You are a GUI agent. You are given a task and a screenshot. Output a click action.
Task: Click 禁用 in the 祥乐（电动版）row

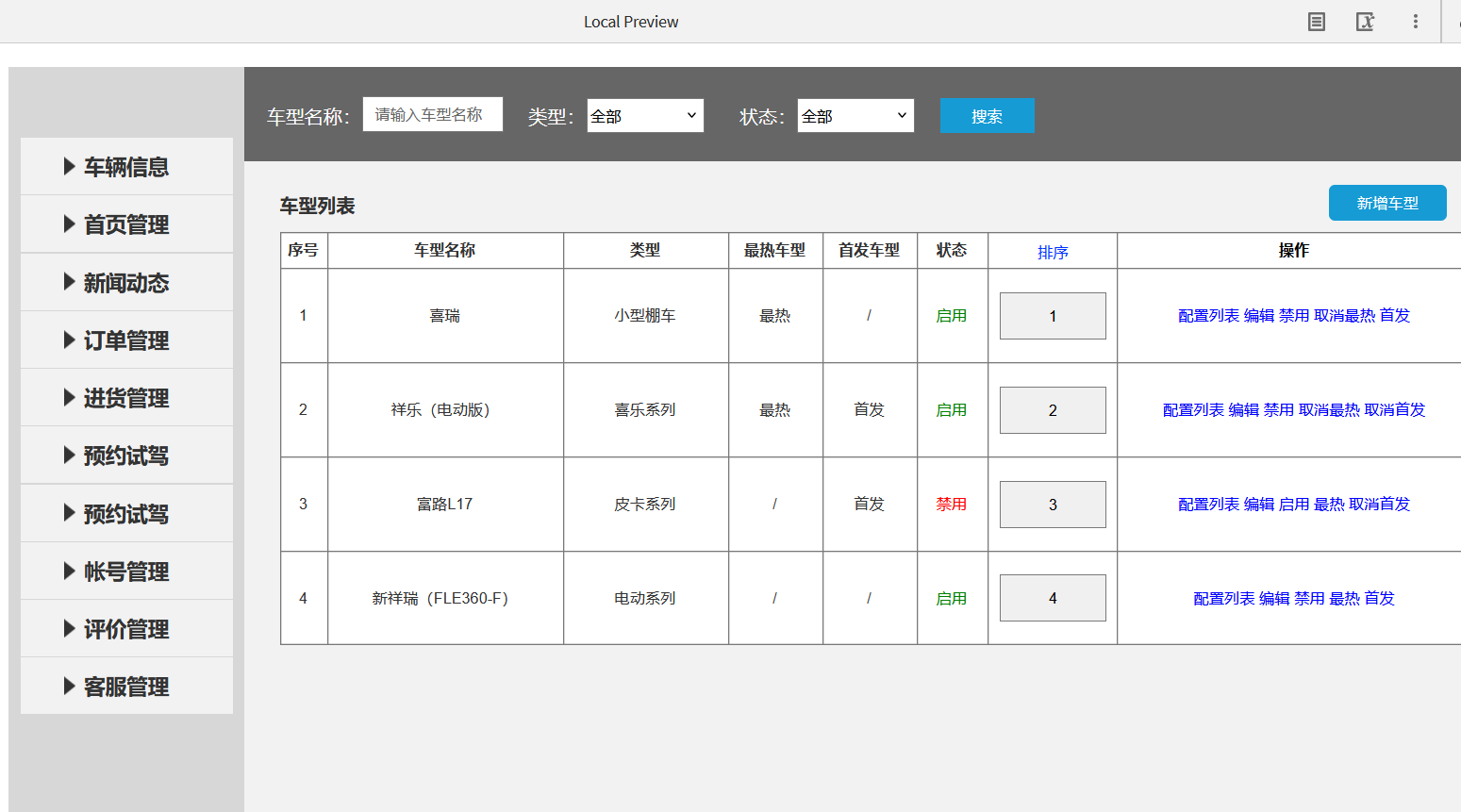(1279, 410)
